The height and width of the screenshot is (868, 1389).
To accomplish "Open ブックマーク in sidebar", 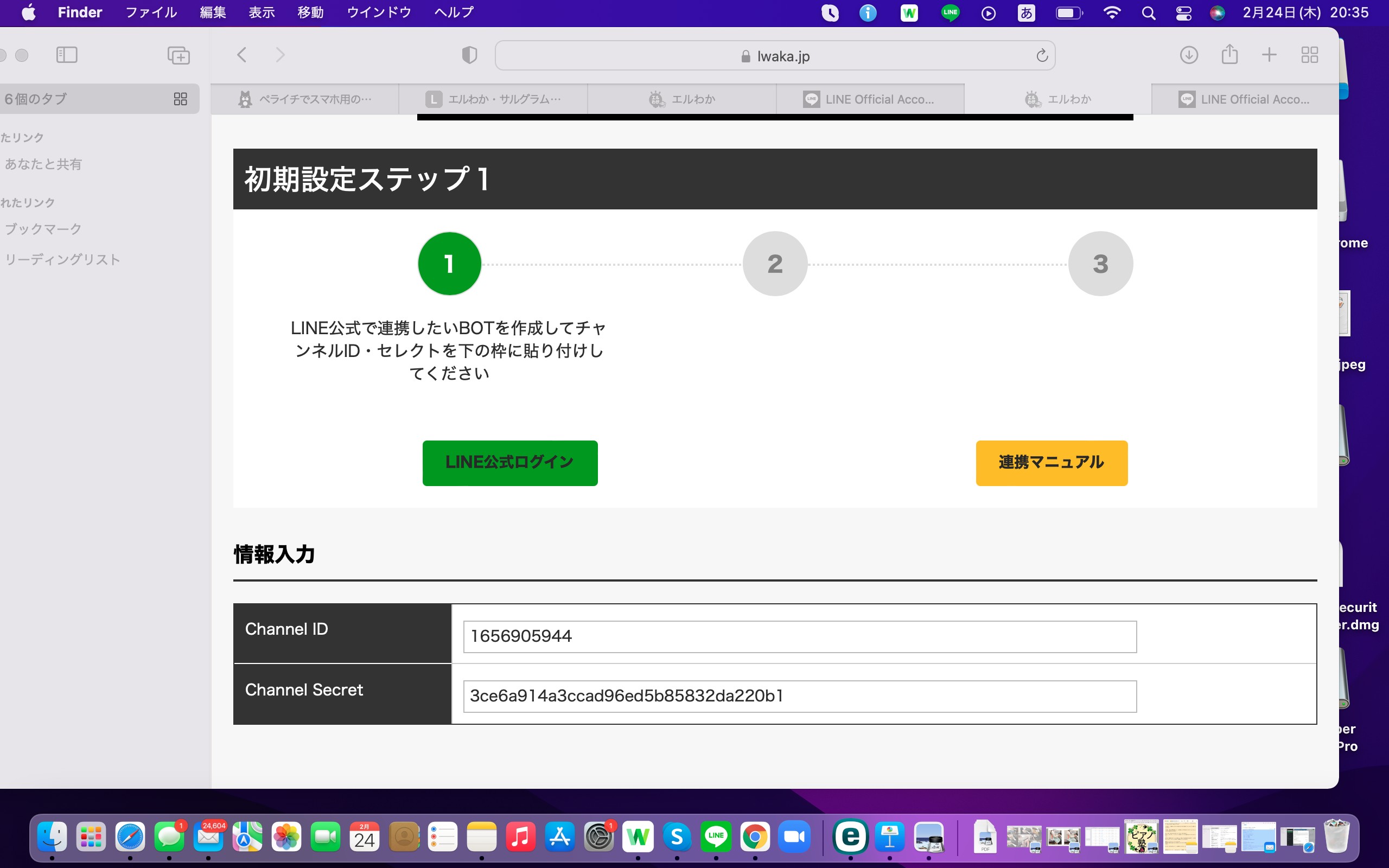I will 43,229.
